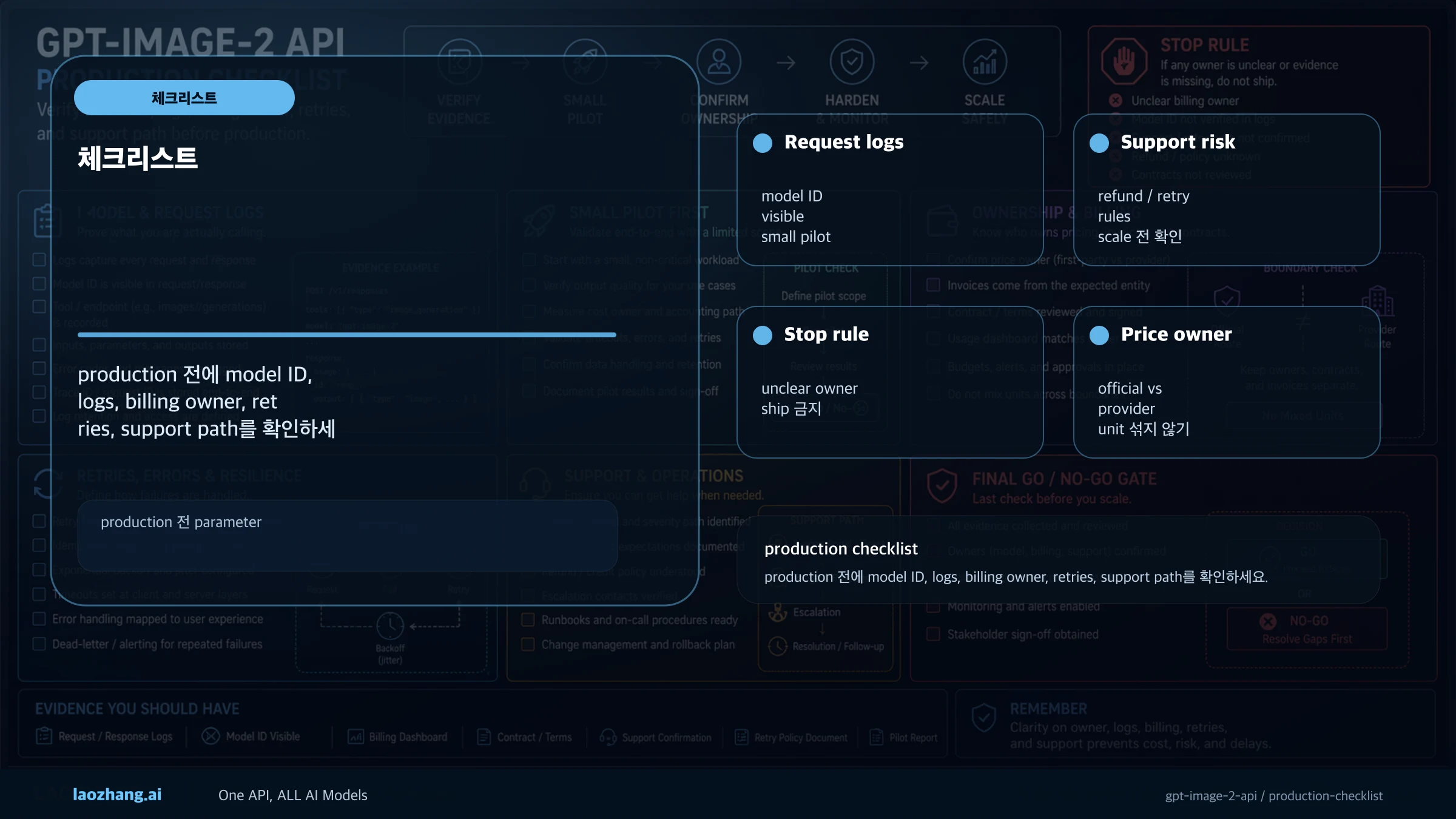Viewport: 1456px width, 819px height.
Task: Click the blue dot next to Price owner
Action: click(1099, 335)
